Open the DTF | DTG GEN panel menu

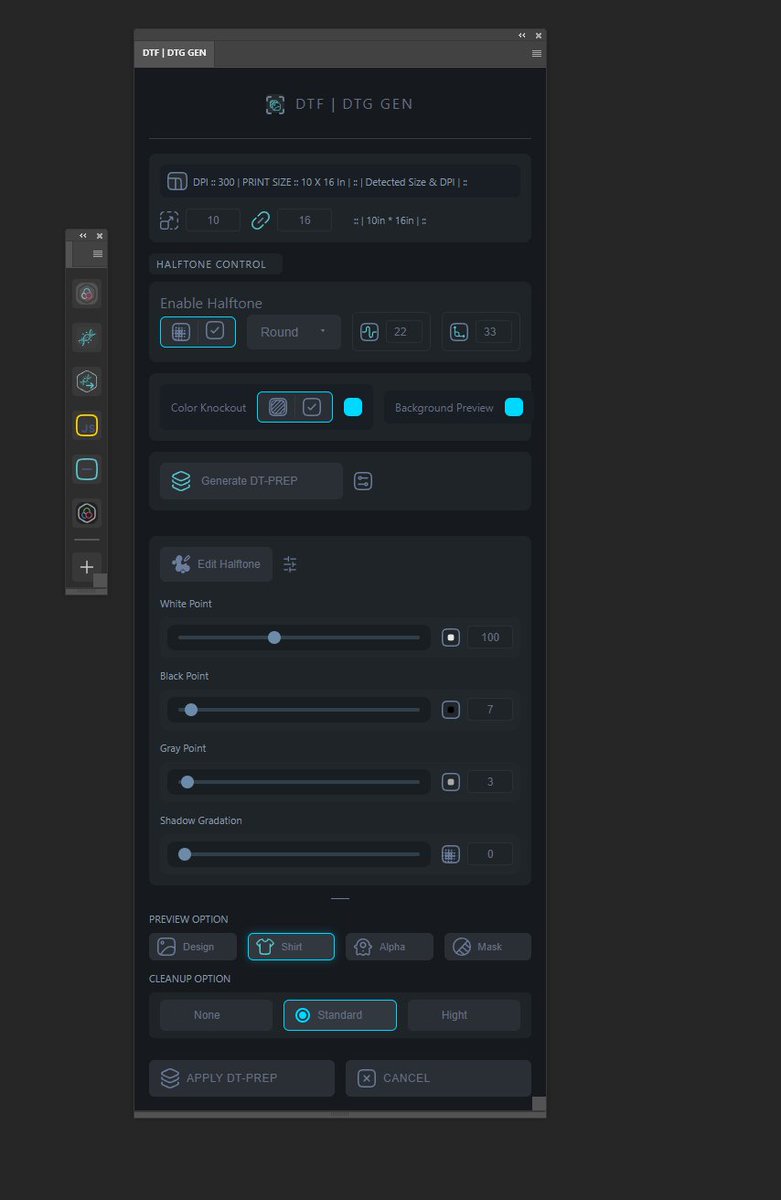click(x=537, y=54)
